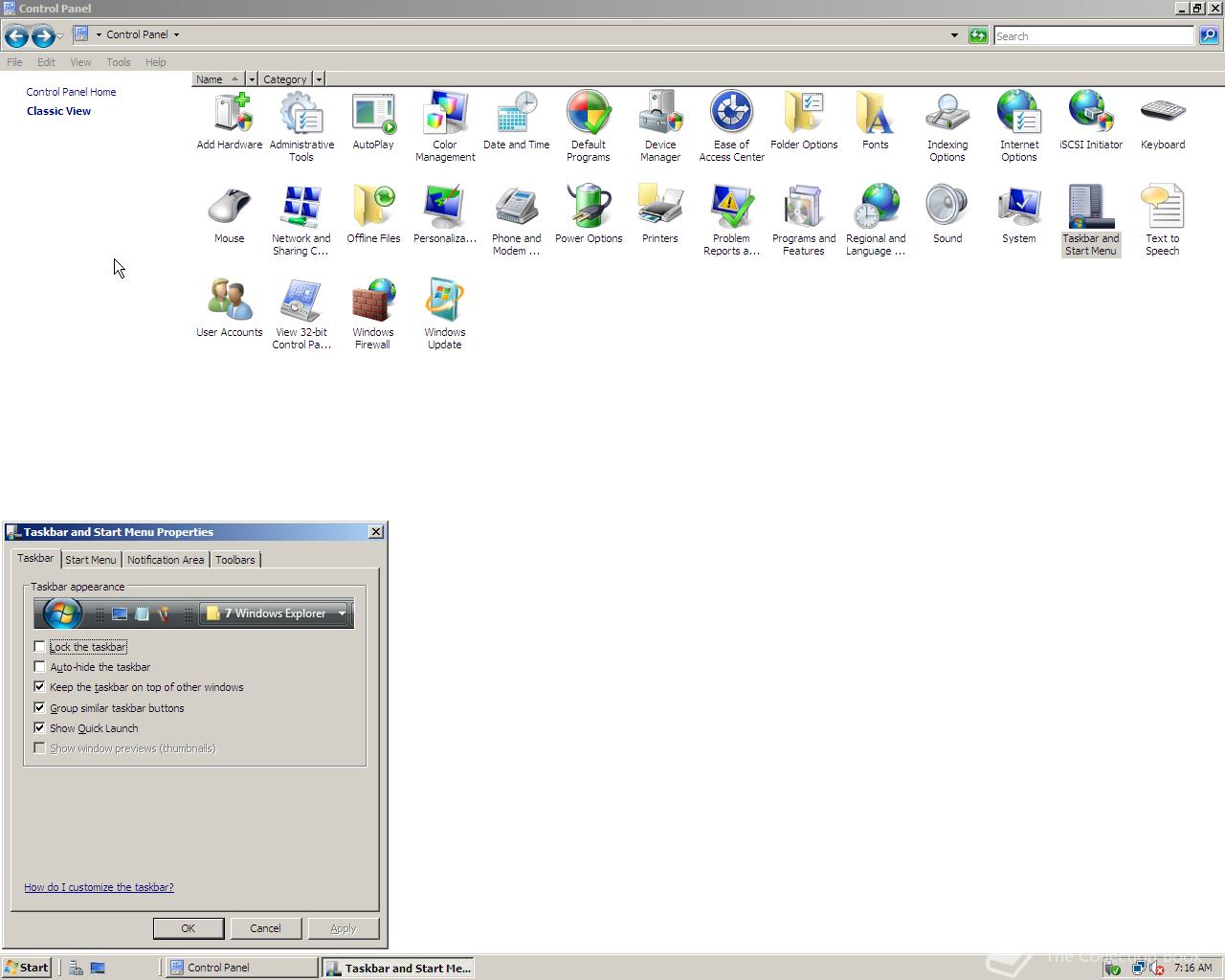Viewport: 1225px width, 980px height.
Task: Switch to Control Panel taskbar button
Action: (x=242, y=968)
